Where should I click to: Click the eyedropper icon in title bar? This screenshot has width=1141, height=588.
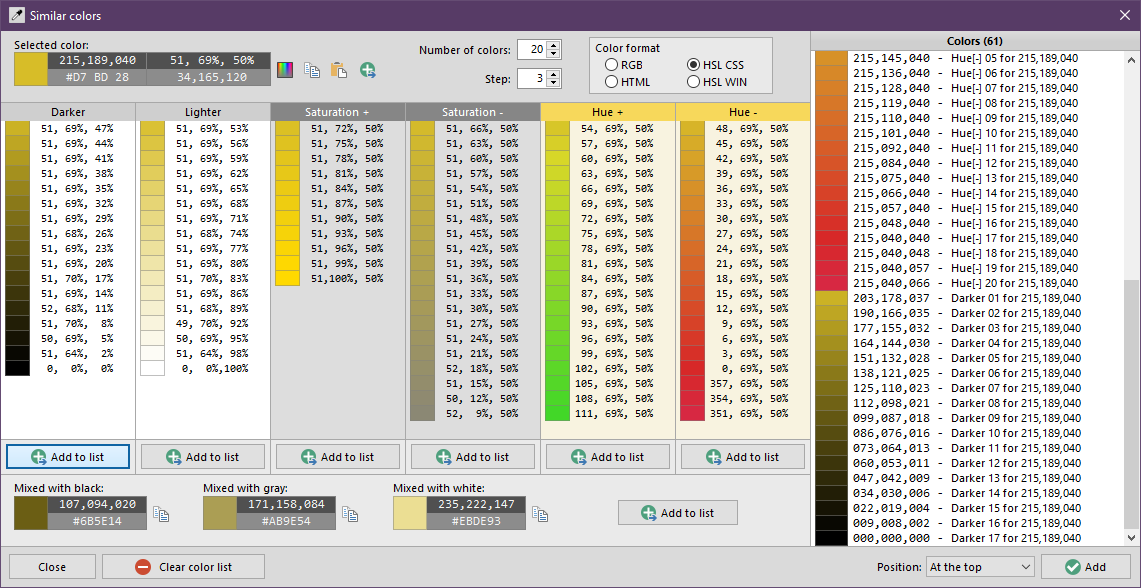tap(15, 16)
